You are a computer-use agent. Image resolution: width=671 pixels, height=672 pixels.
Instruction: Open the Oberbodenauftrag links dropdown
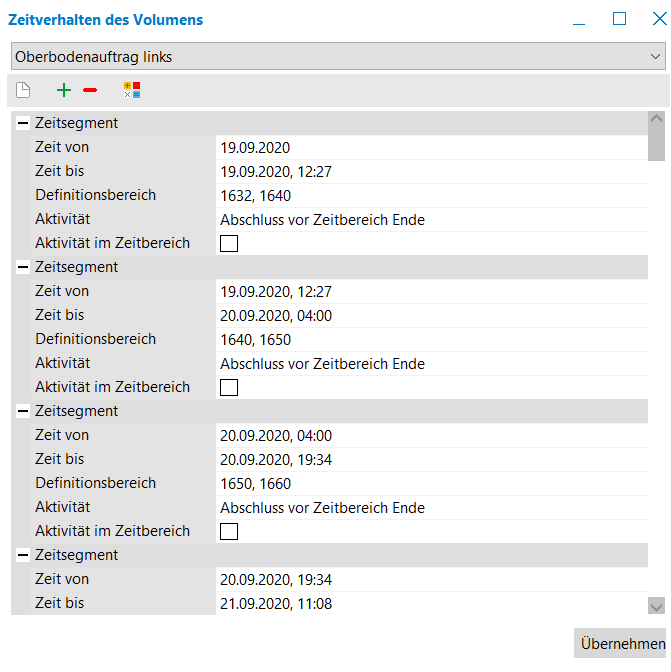tap(656, 57)
